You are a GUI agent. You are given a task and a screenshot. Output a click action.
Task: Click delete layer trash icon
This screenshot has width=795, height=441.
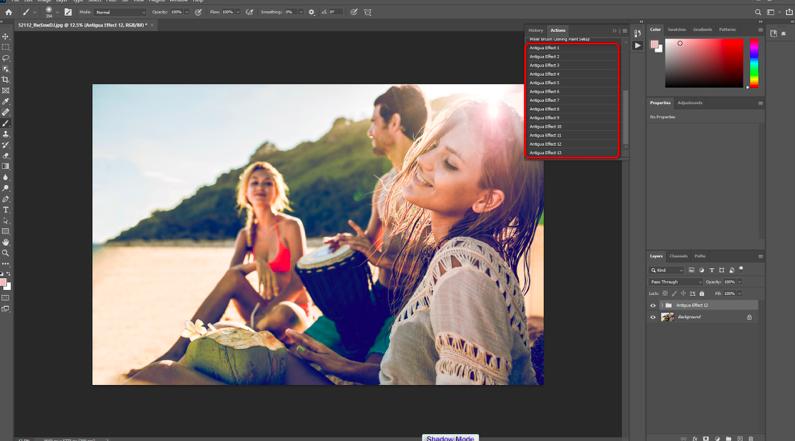tap(751, 438)
